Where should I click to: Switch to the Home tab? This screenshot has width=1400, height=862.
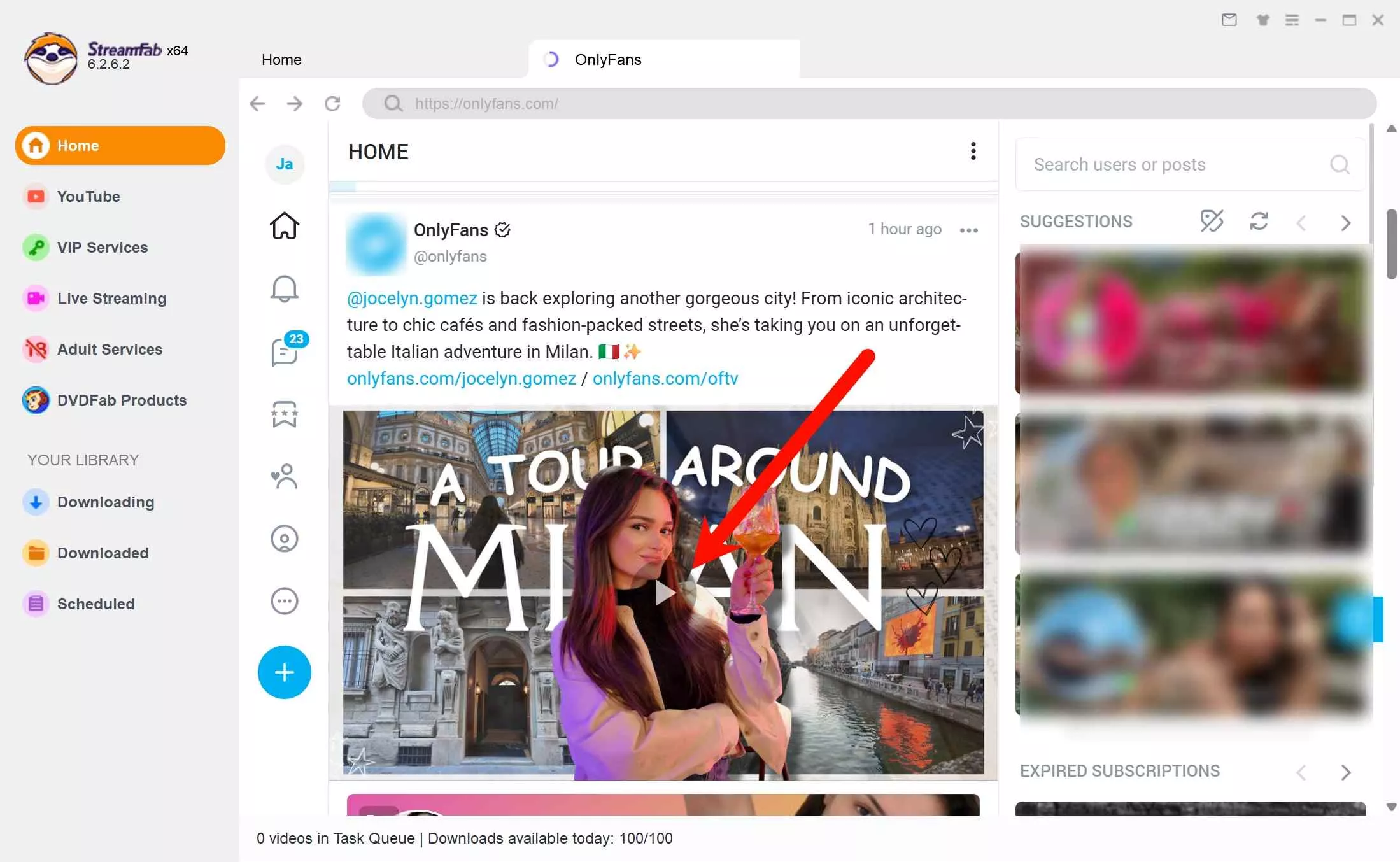click(281, 59)
